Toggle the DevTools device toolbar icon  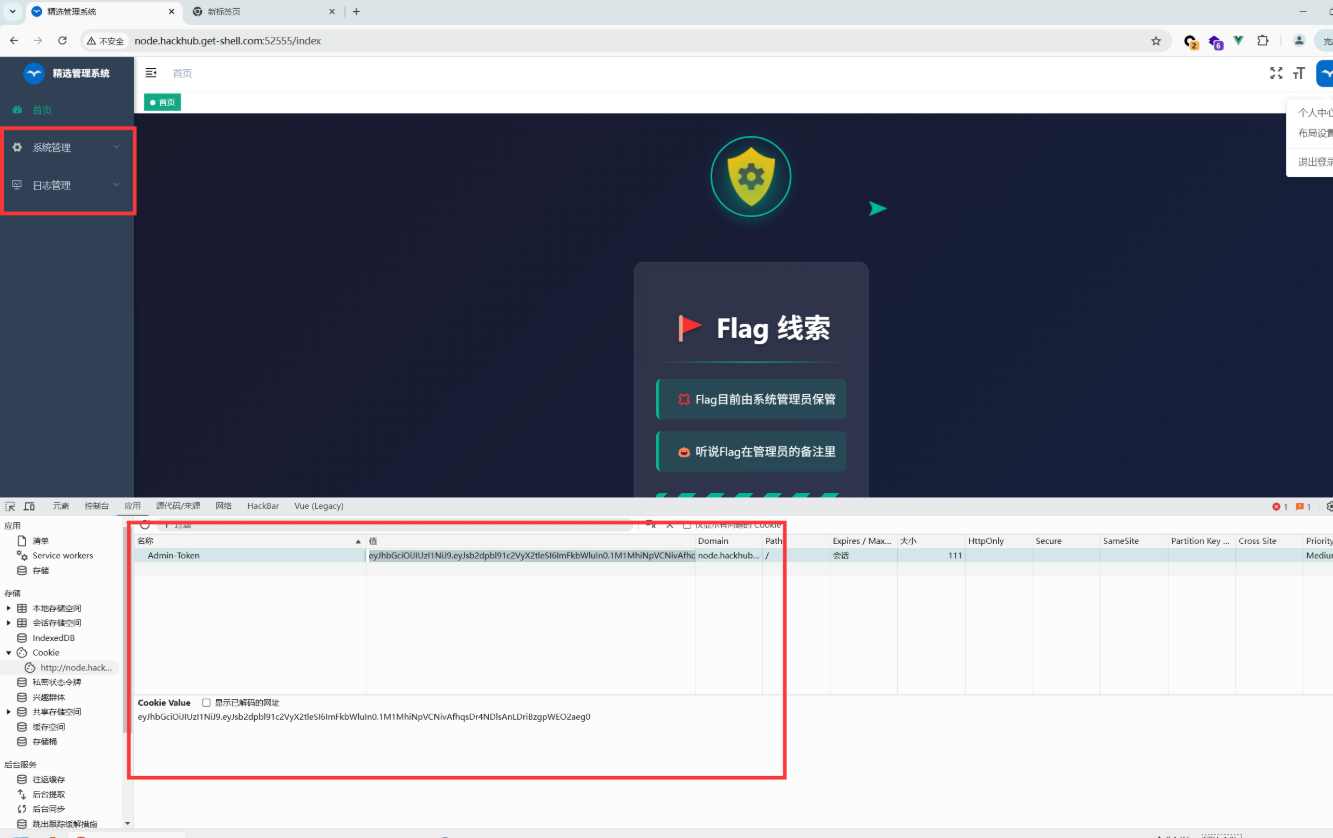(x=29, y=506)
